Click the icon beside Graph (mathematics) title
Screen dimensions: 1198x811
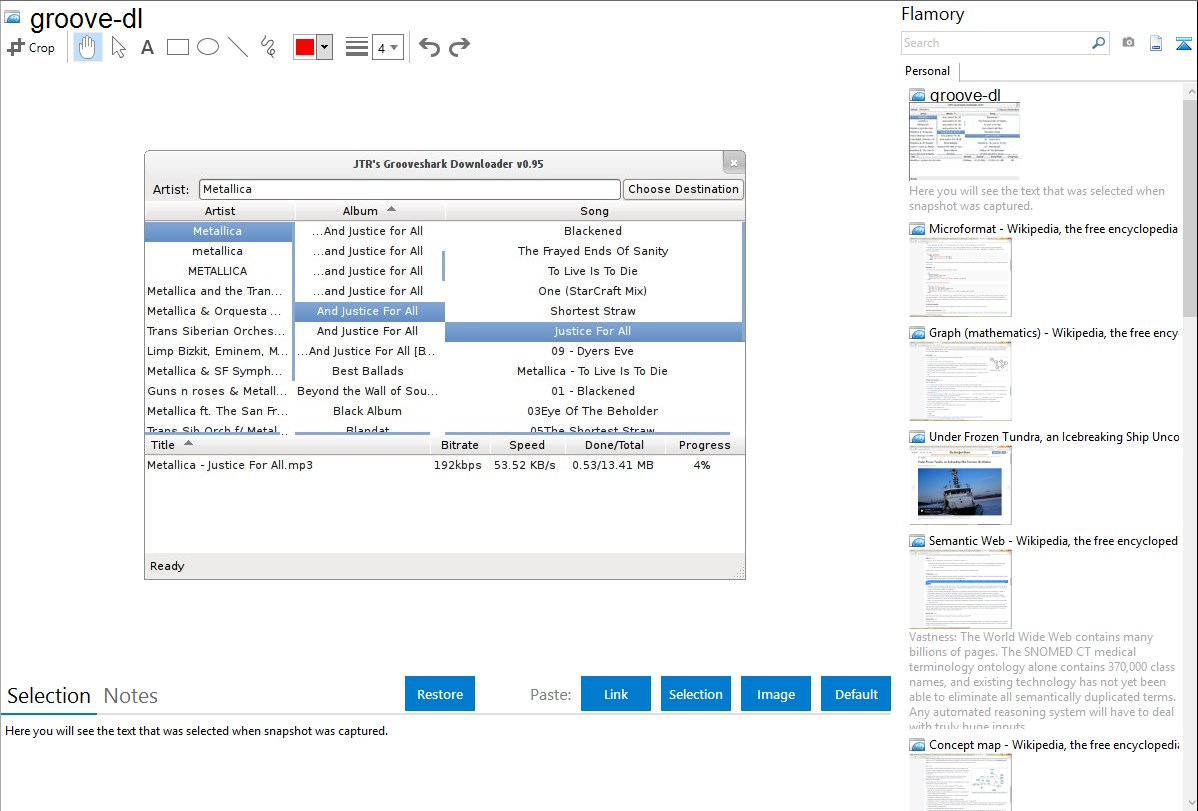(x=918, y=333)
